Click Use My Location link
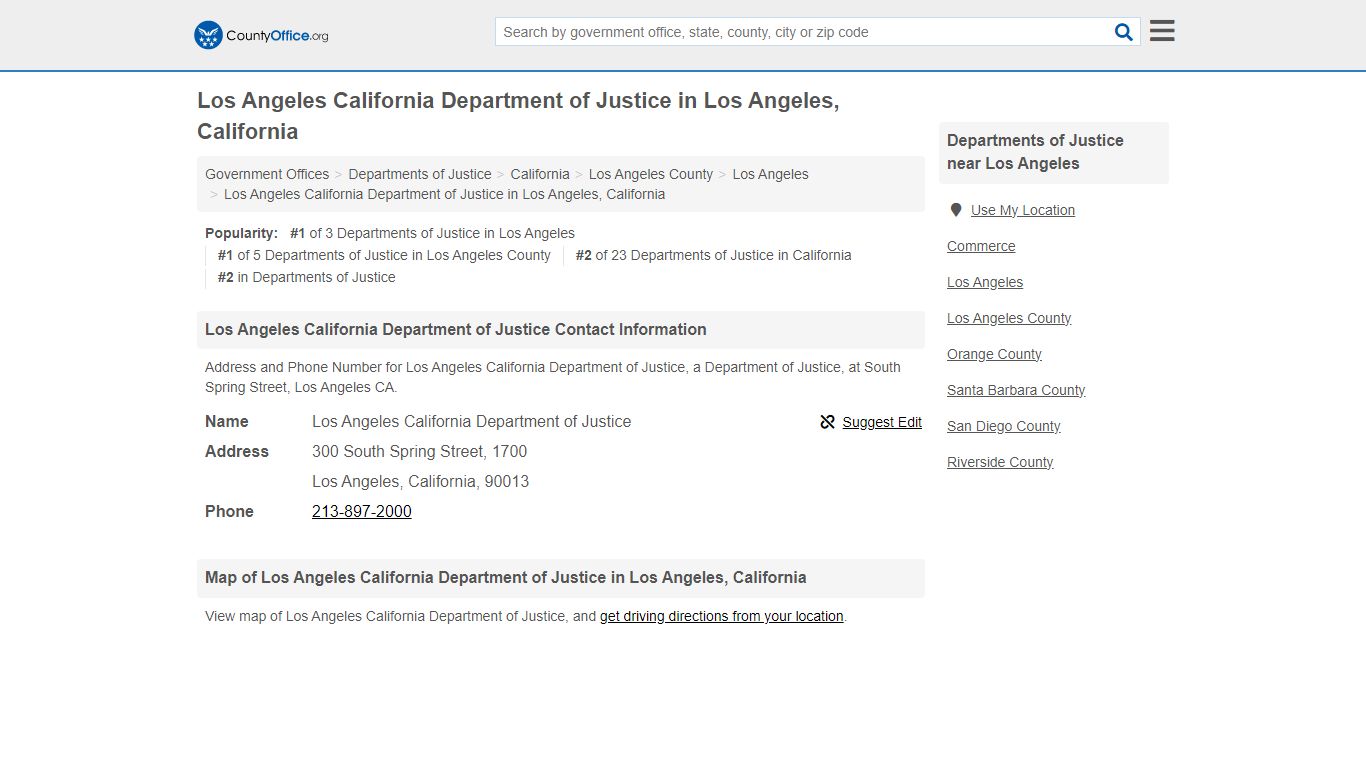The height and width of the screenshot is (768, 1366). [x=1023, y=210]
